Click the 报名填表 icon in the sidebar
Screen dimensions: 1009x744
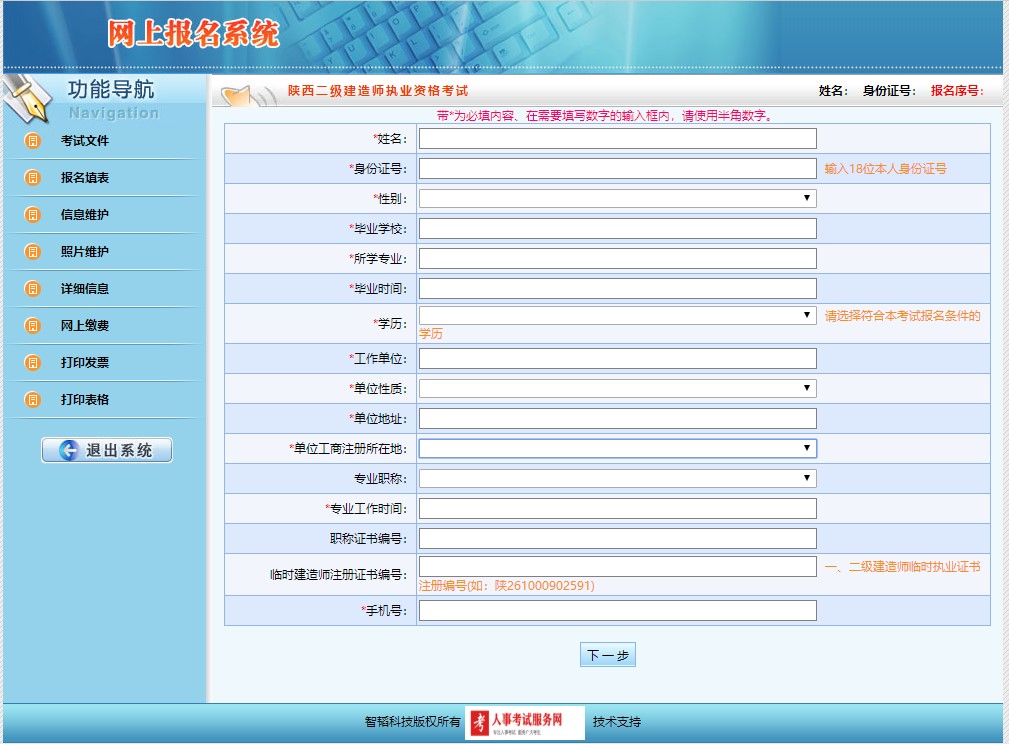click(30, 177)
